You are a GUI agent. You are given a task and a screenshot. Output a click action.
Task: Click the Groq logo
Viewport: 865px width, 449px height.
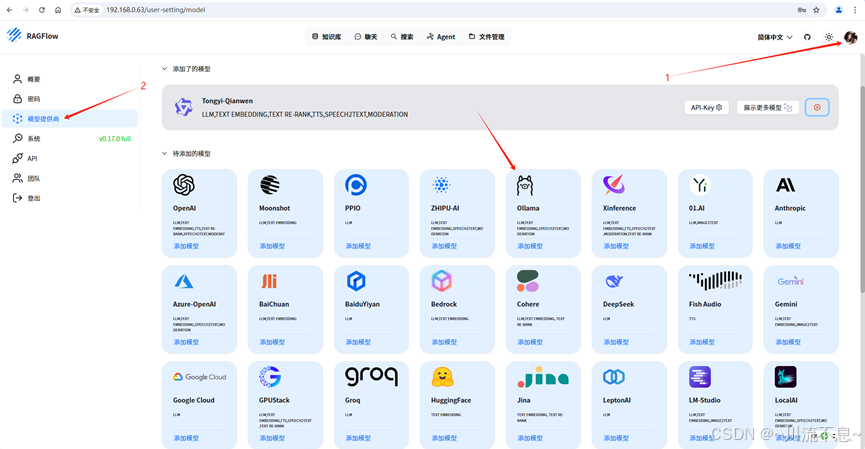click(371, 376)
